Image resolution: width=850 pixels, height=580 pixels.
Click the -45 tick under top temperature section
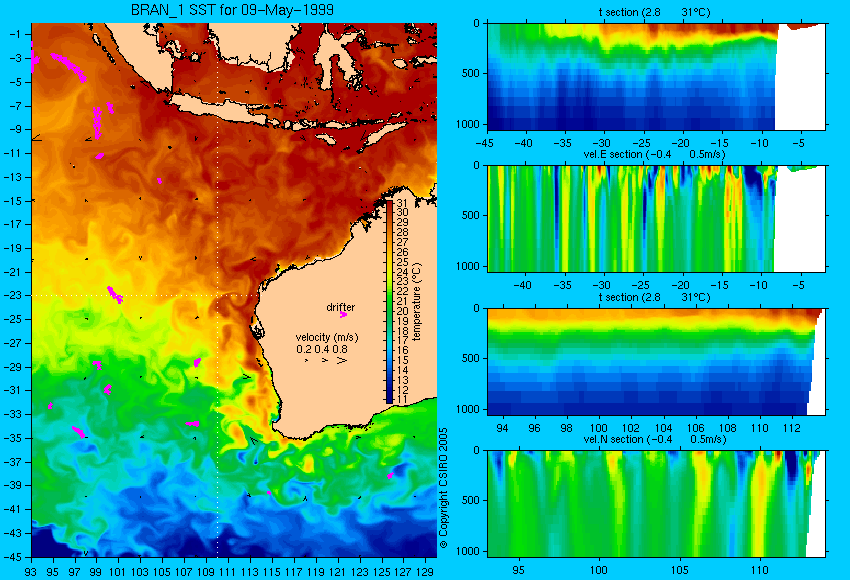pos(485,143)
